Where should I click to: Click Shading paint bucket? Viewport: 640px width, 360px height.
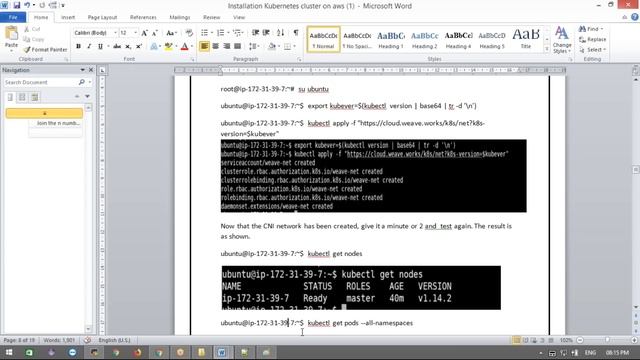tap(272, 47)
